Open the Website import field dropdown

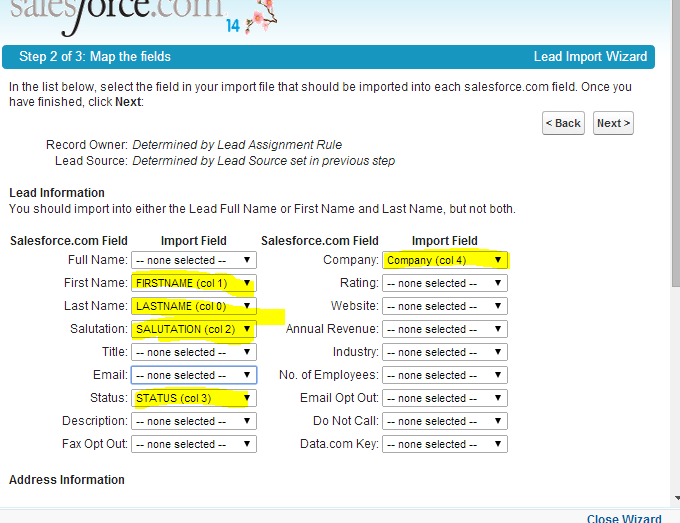tap(445, 306)
